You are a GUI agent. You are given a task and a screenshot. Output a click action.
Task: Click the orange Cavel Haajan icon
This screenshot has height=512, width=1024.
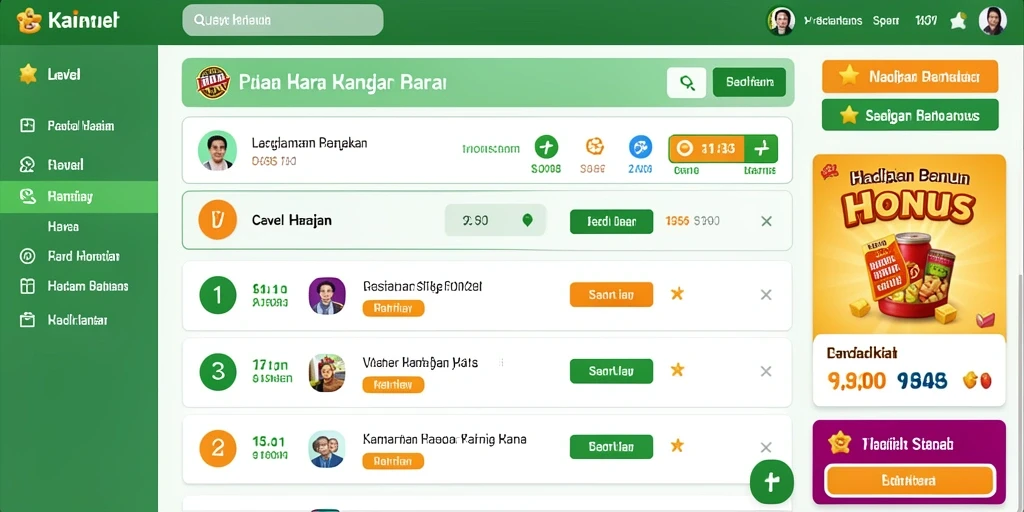click(x=217, y=220)
